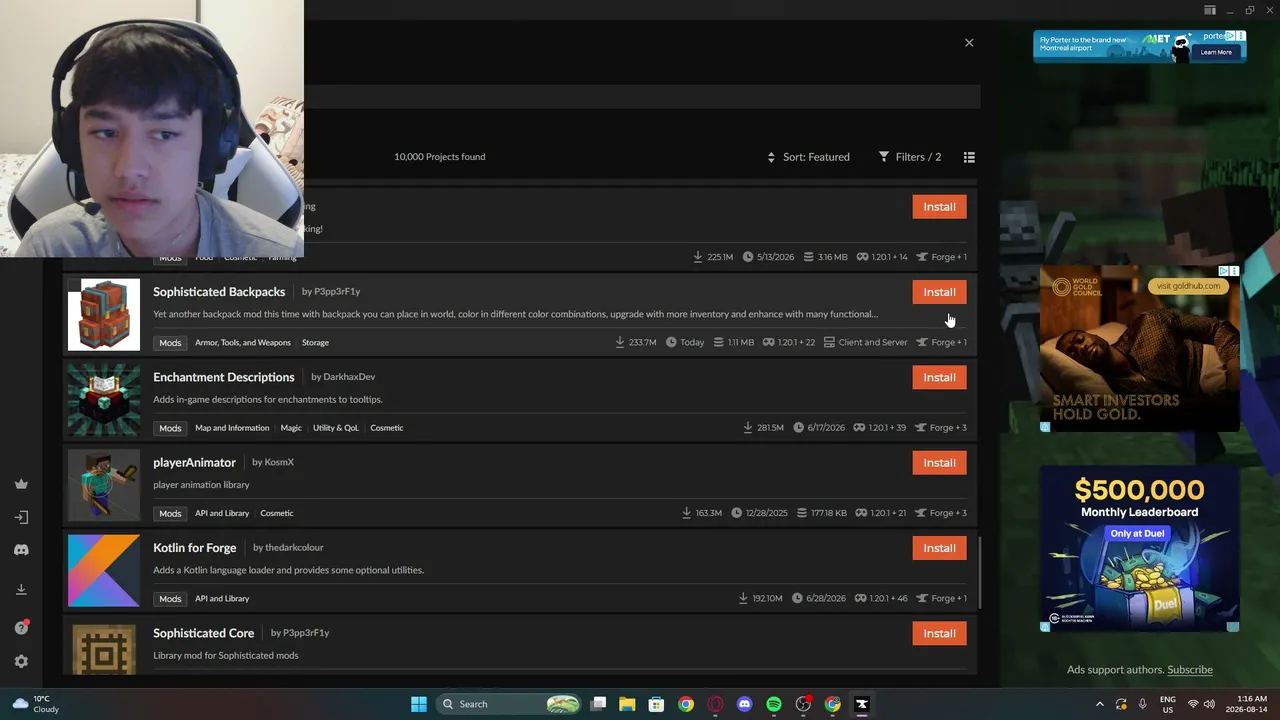Select the Map and Information tag
This screenshot has height=720, width=1280.
click(232, 428)
